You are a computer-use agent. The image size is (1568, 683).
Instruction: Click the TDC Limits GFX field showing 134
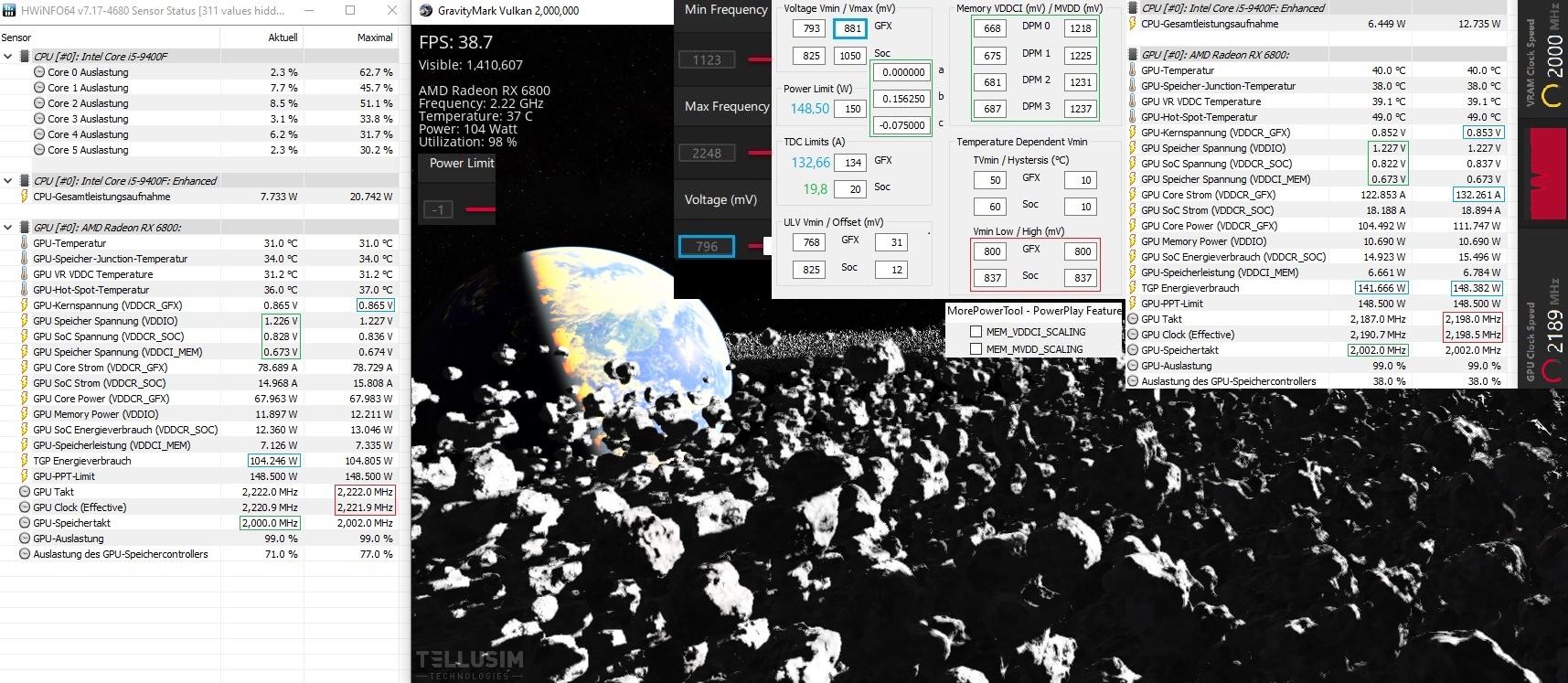pos(852,163)
